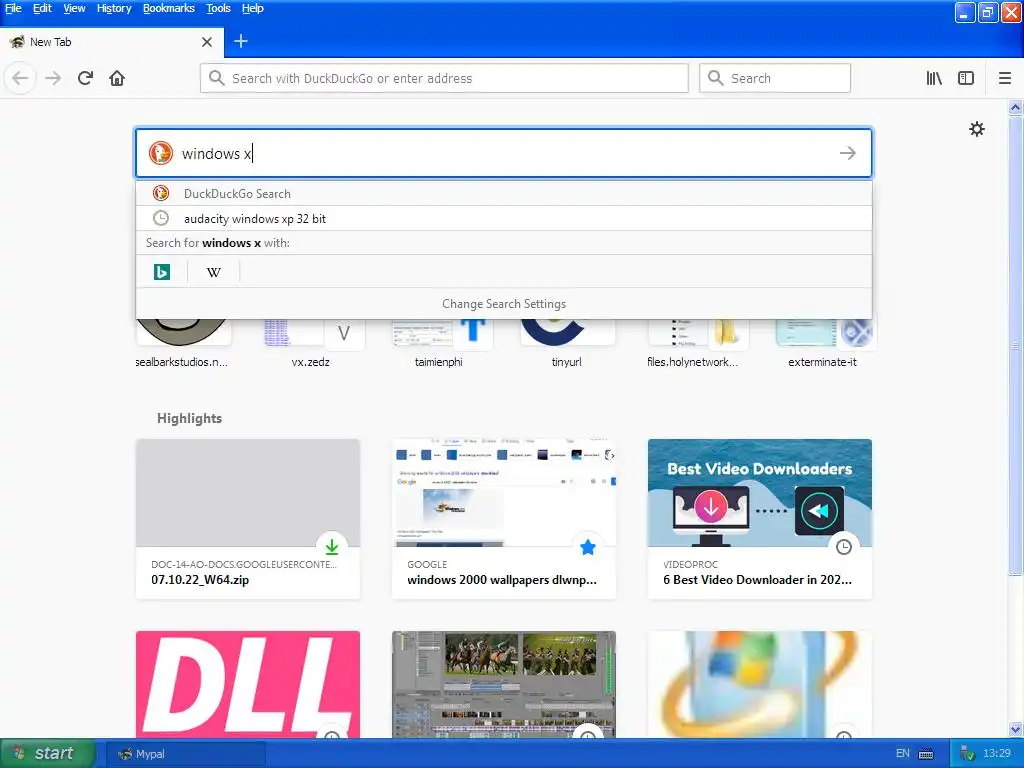Click the DuckDuckGo logo in search box
The height and width of the screenshot is (768, 1024).
pos(161,153)
